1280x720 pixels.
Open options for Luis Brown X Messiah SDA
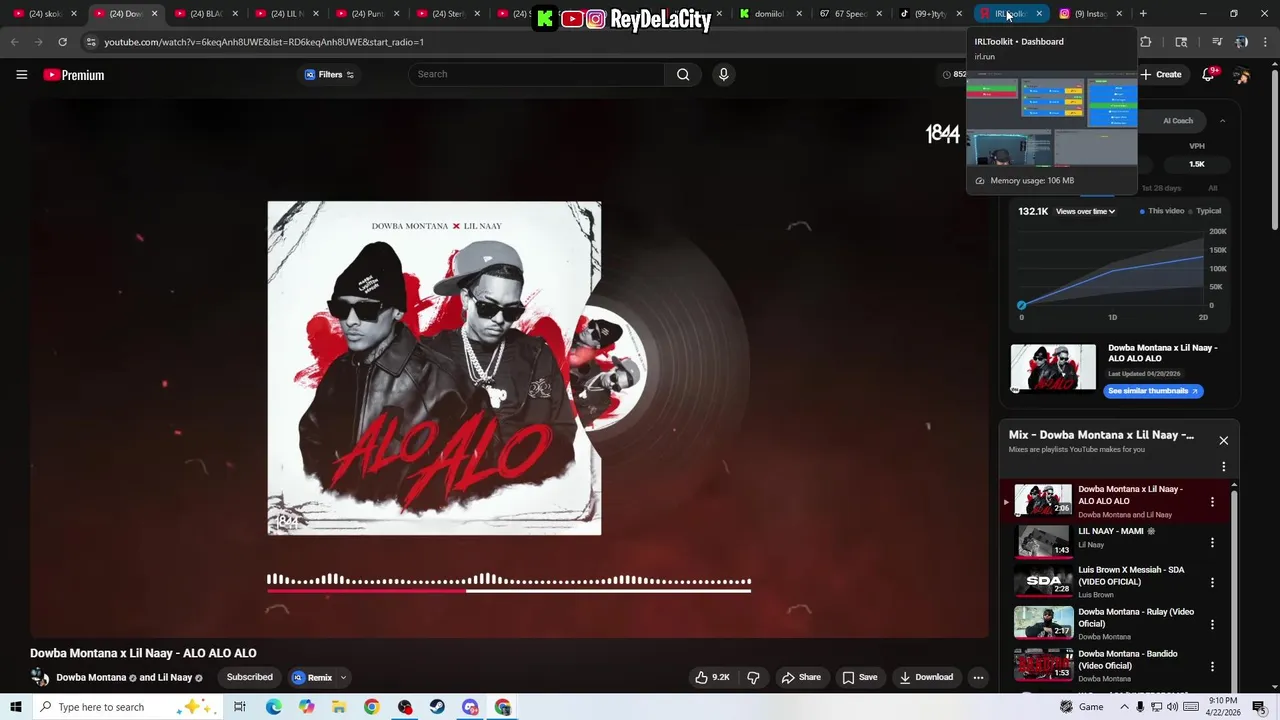click(x=1212, y=582)
